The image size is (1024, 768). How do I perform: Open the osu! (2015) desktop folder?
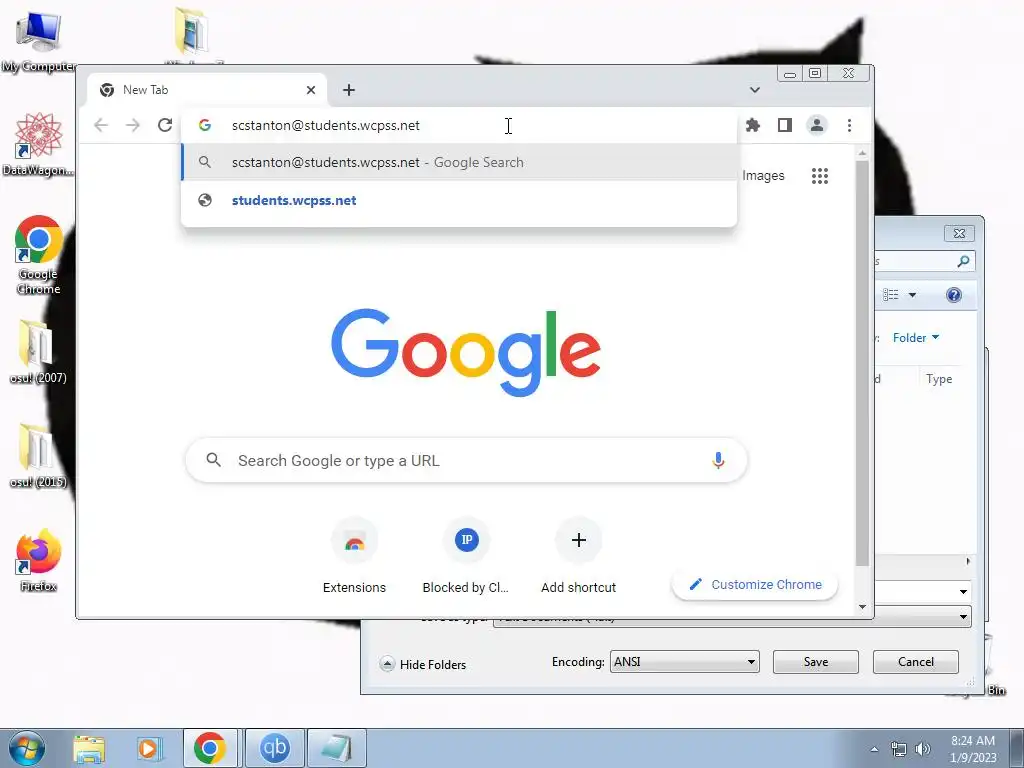(38, 456)
